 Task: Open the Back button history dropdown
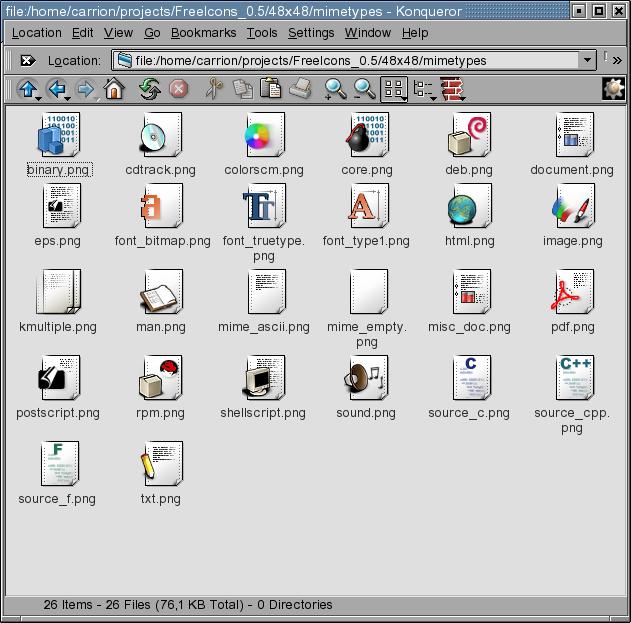pyautogui.click(x=68, y=99)
